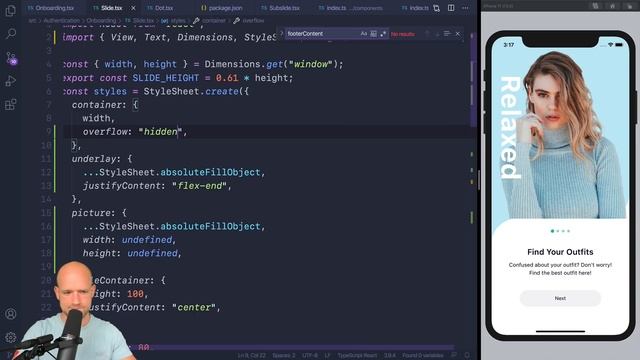Open the Explorer view in activity bar
Viewport: 640px width, 360px height.
click(x=11, y=11)
